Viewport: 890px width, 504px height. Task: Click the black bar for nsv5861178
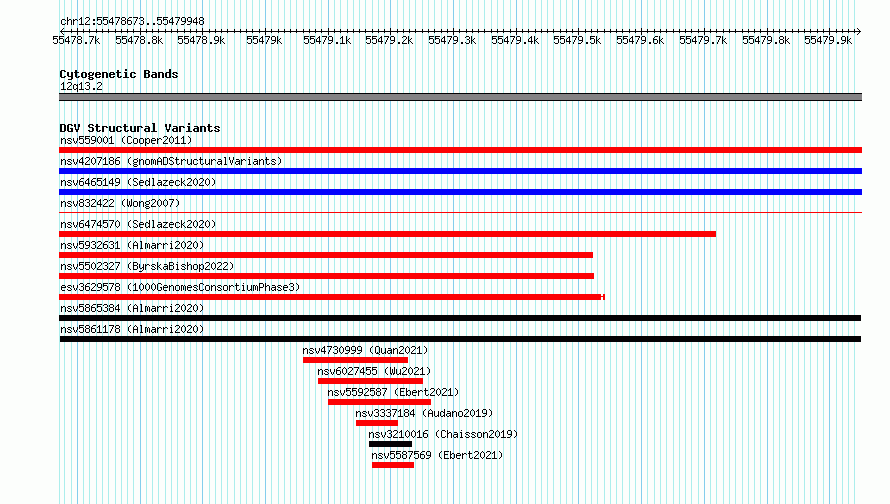[460, 339]
